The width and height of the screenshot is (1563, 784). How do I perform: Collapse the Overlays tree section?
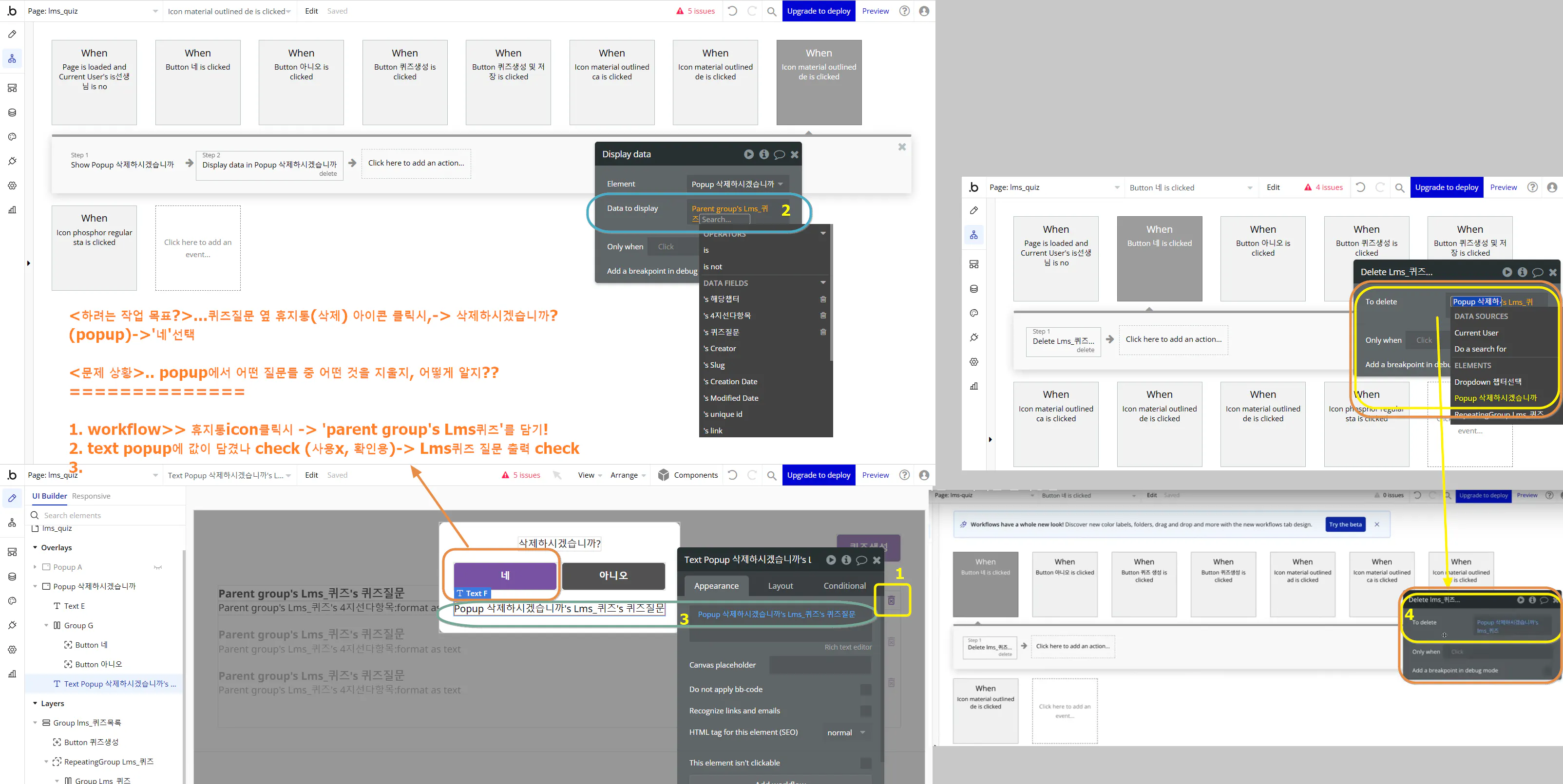point(35,547)
